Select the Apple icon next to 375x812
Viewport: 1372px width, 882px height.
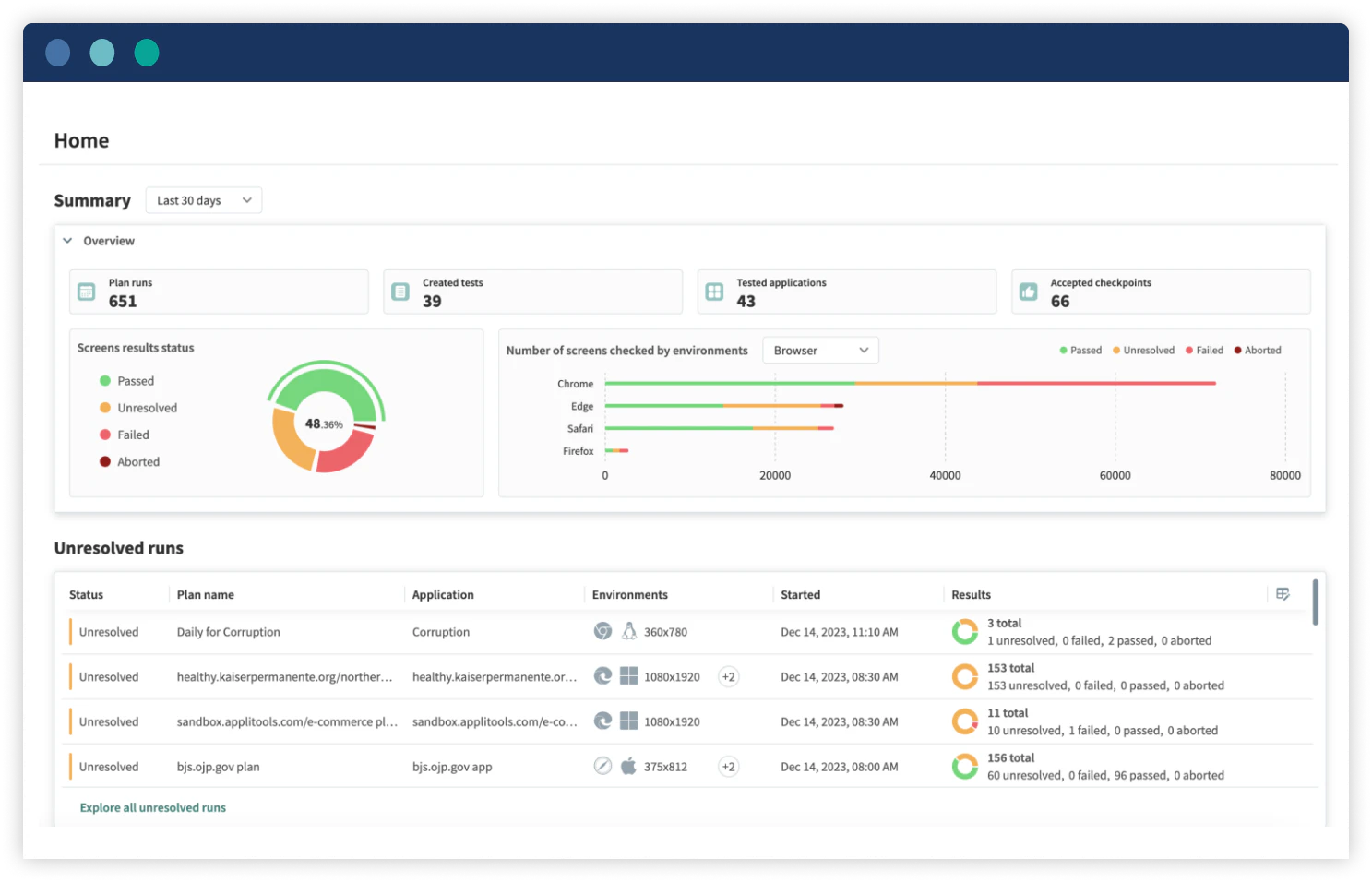point(628,766)
